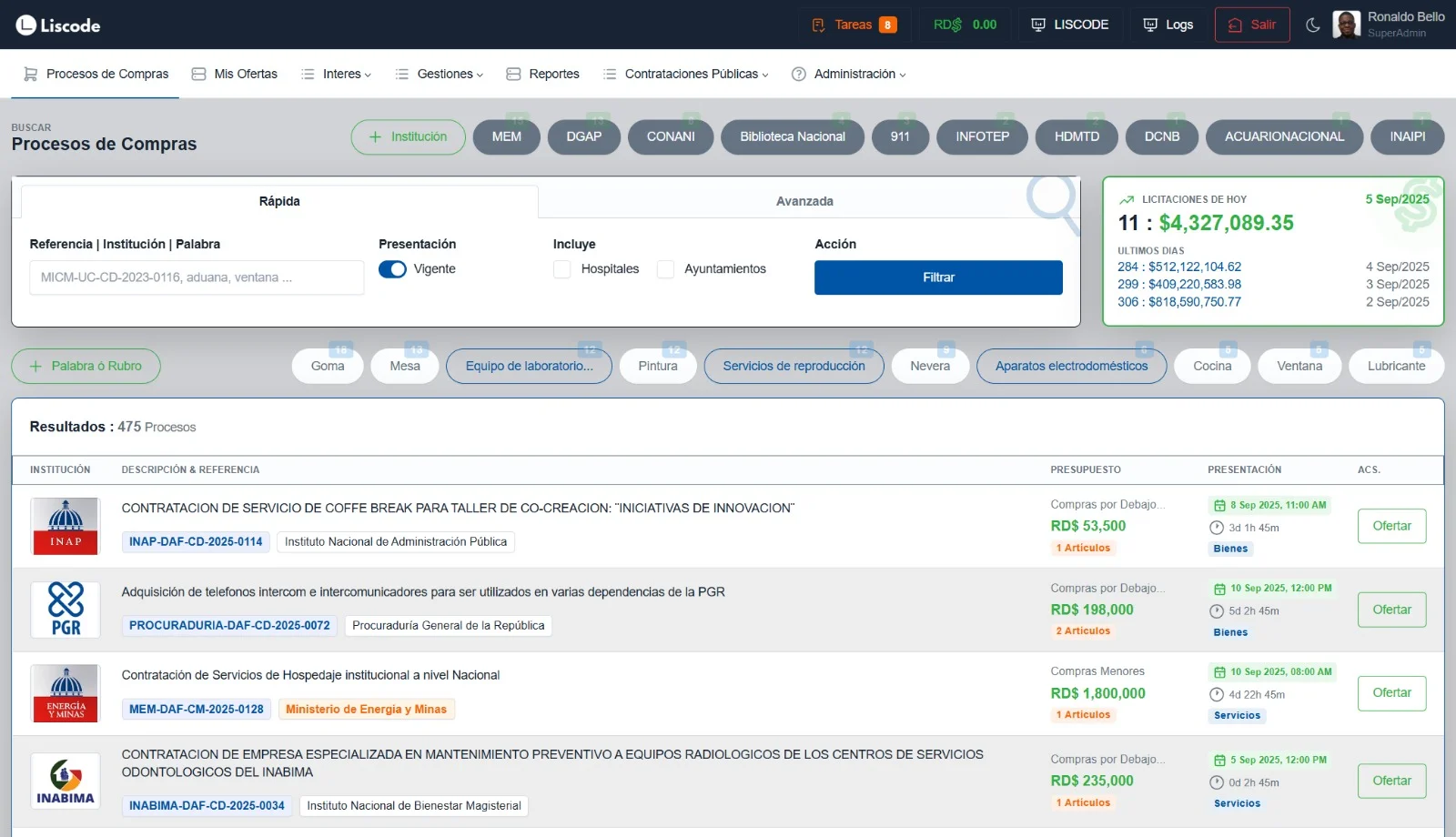The image size is (1456, 837).
Task: Click the Administración help-circle icon
Action: [x=799, y=74]
